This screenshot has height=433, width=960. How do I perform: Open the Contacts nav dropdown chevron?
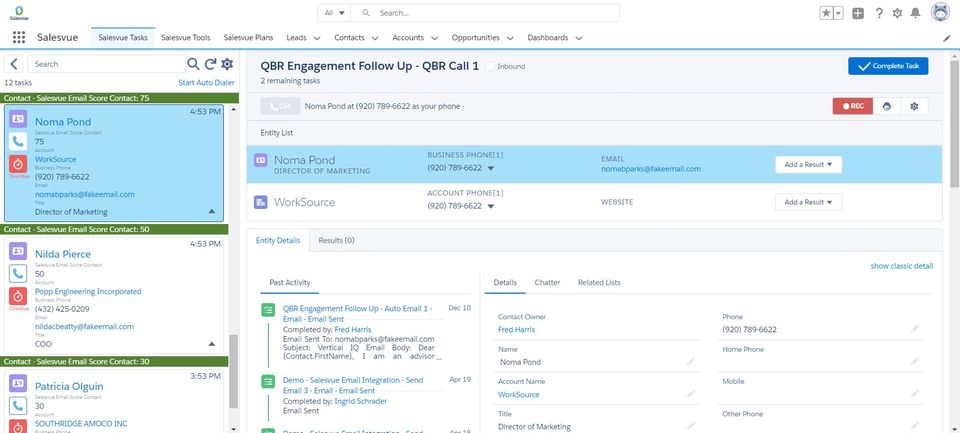373,38
